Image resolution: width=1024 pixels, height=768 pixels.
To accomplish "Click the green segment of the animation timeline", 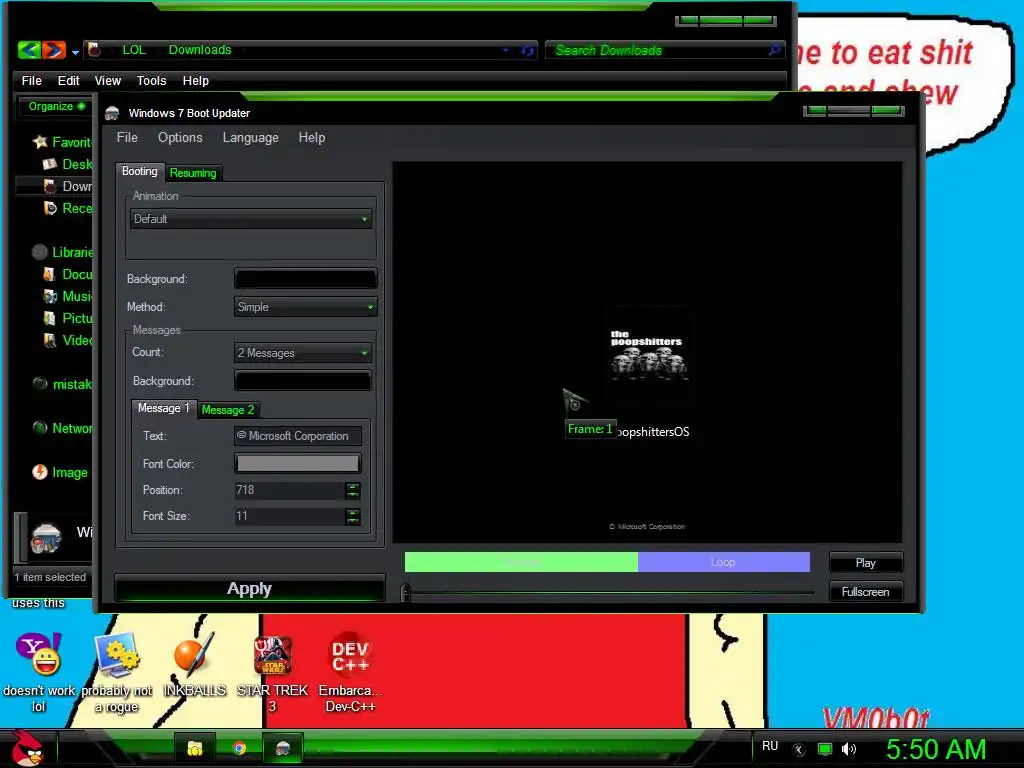I will click(521, 562).
